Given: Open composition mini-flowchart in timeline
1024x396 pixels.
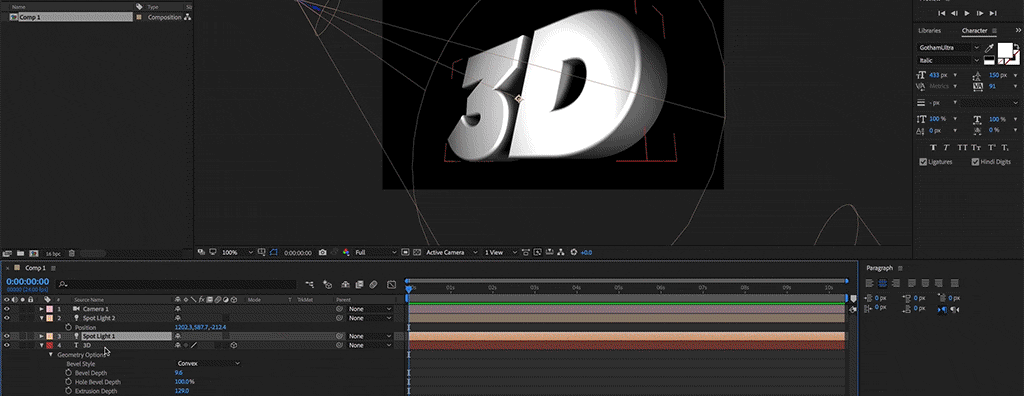Looking at the screenshot, I should 310,285.
